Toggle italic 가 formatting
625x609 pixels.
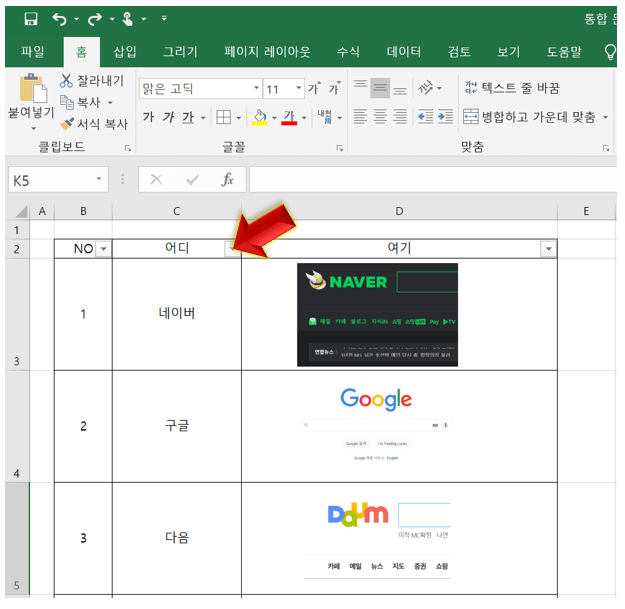point(168,117)
